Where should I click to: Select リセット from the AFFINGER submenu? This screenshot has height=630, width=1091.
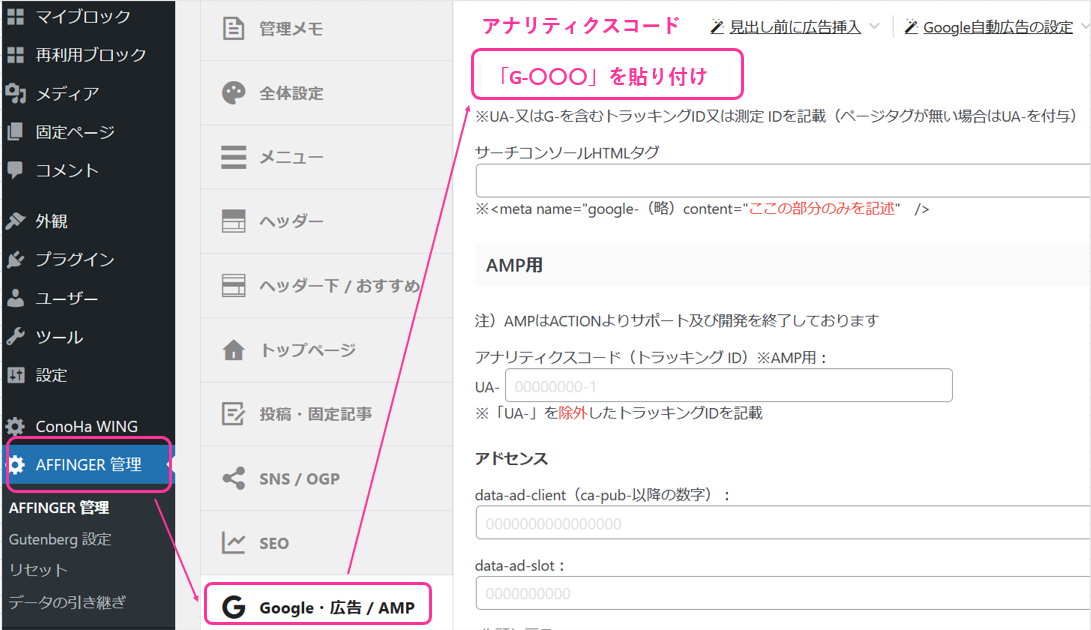click(37, 568)
